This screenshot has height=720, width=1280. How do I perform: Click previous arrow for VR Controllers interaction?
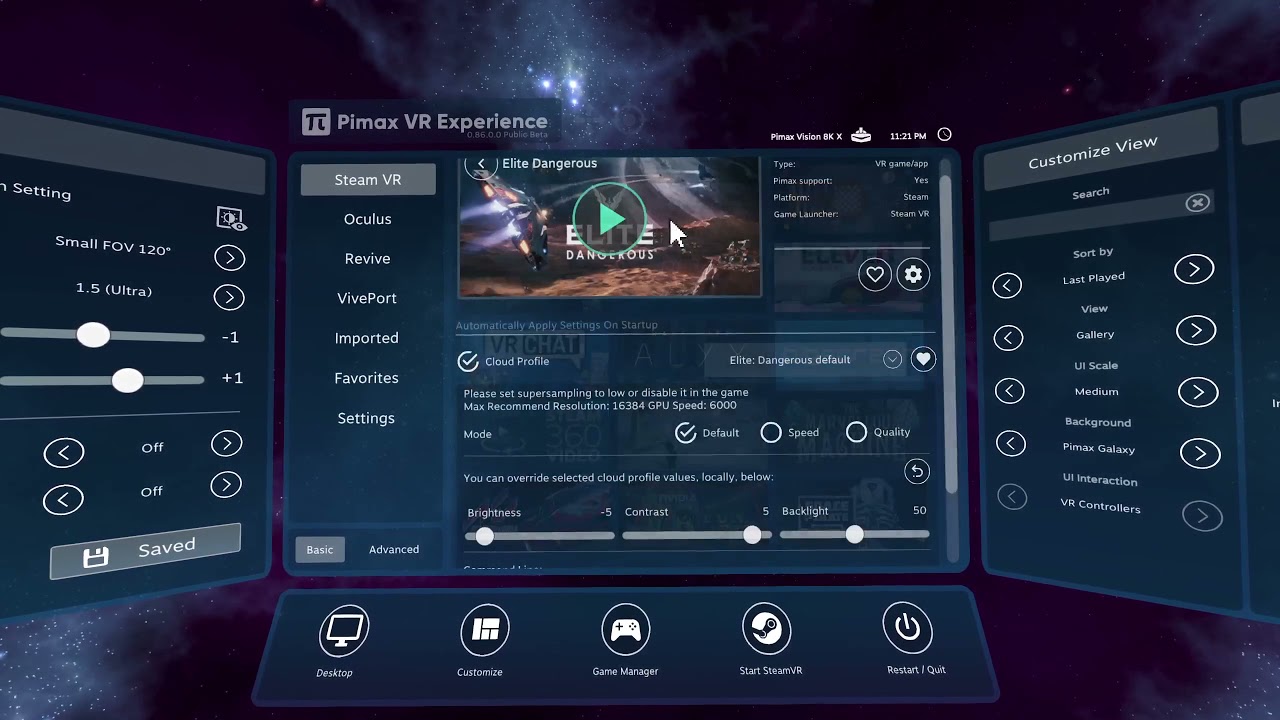point(1012,496)
